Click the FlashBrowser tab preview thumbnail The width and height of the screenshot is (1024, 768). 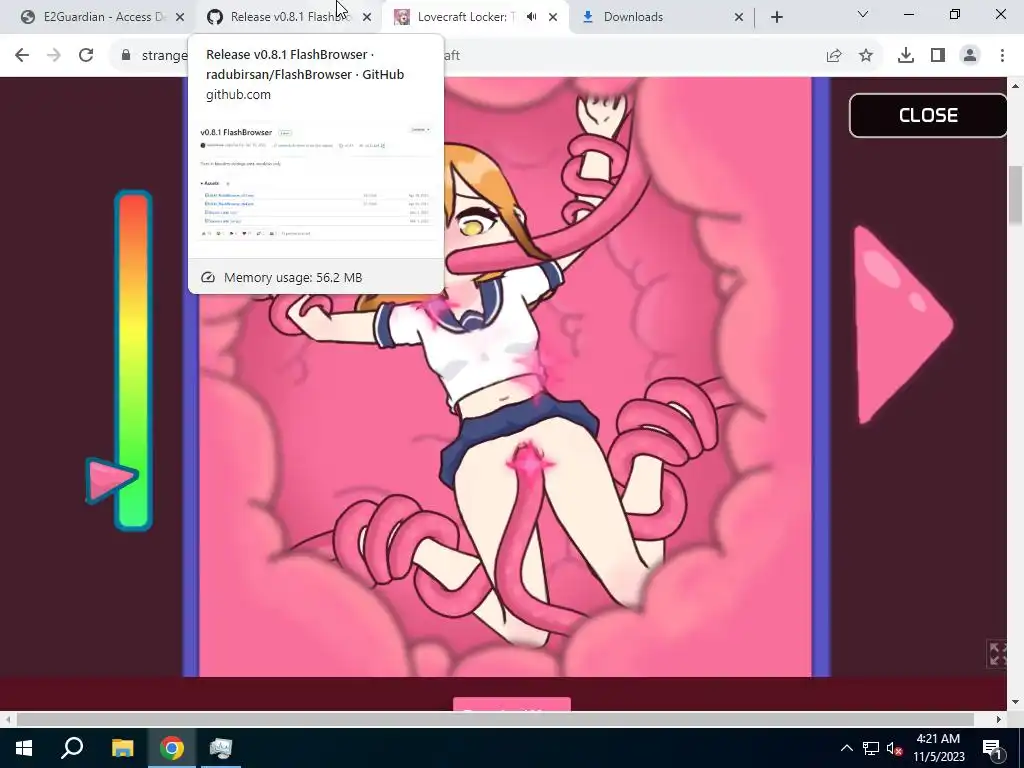click(x=315, y=183)
